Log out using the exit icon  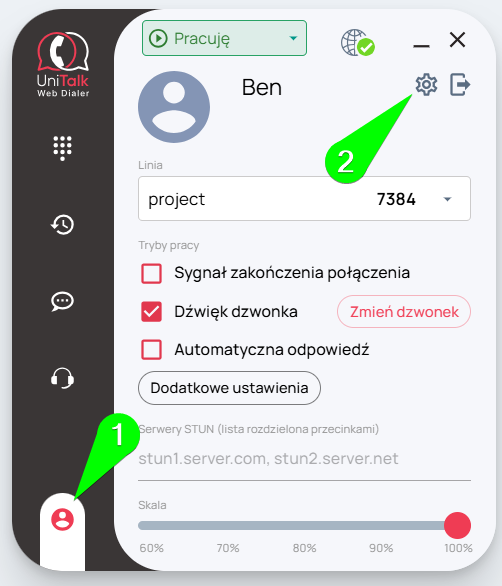pos(460,85)
